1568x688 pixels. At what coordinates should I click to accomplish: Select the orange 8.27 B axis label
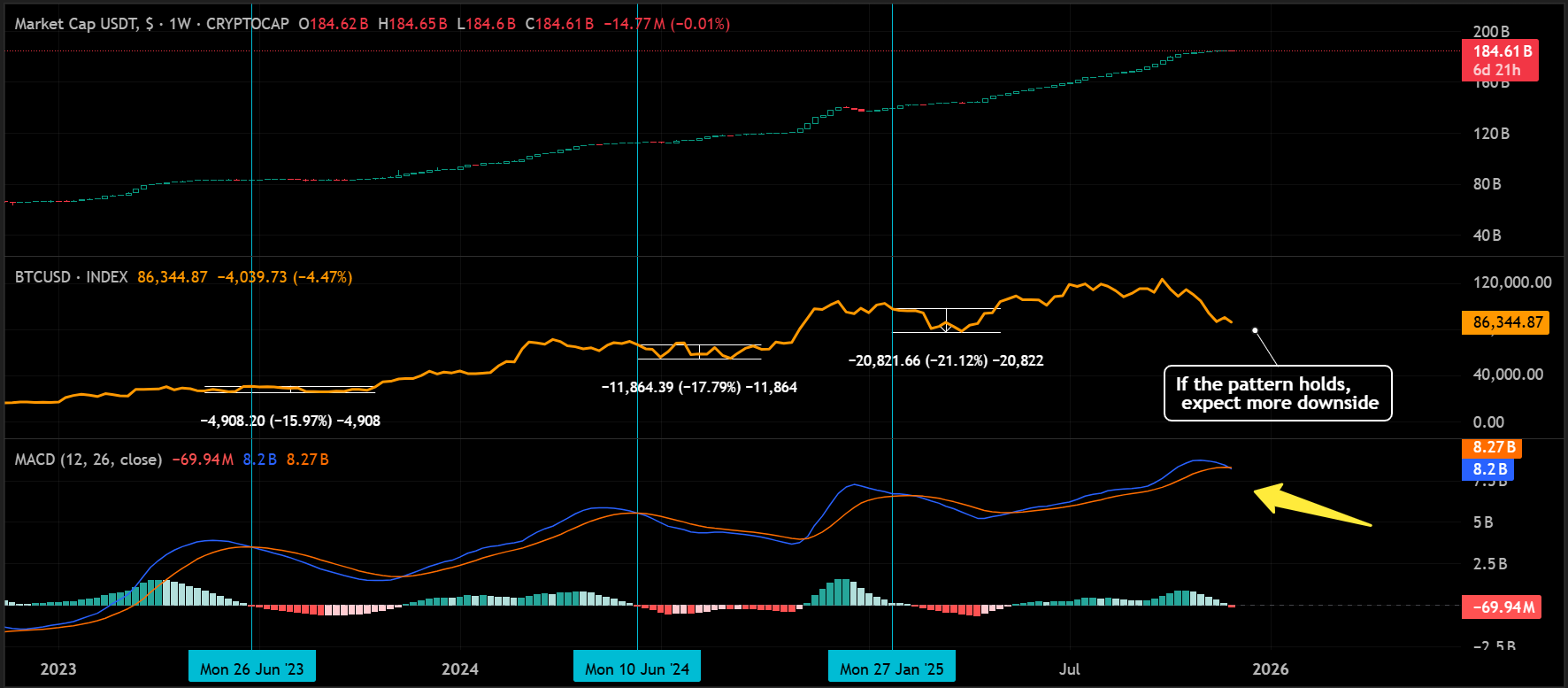[x=1493, y=448]
